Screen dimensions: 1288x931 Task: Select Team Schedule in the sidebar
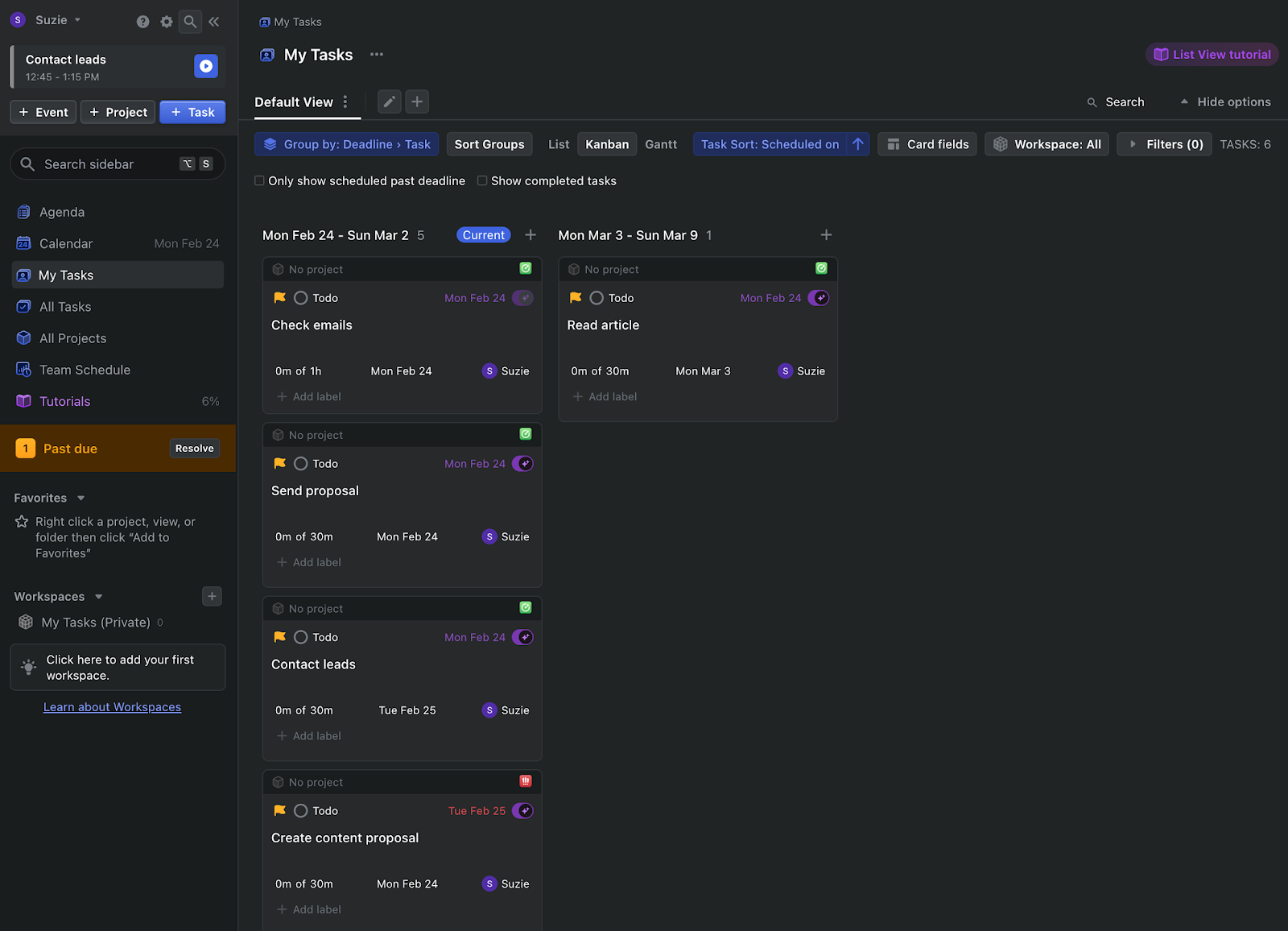click(x=85, y=369)
